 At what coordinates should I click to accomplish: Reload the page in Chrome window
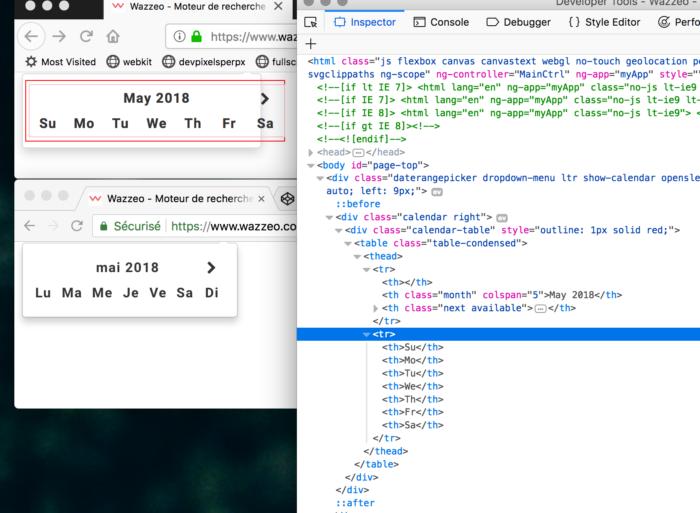[77, 225]
